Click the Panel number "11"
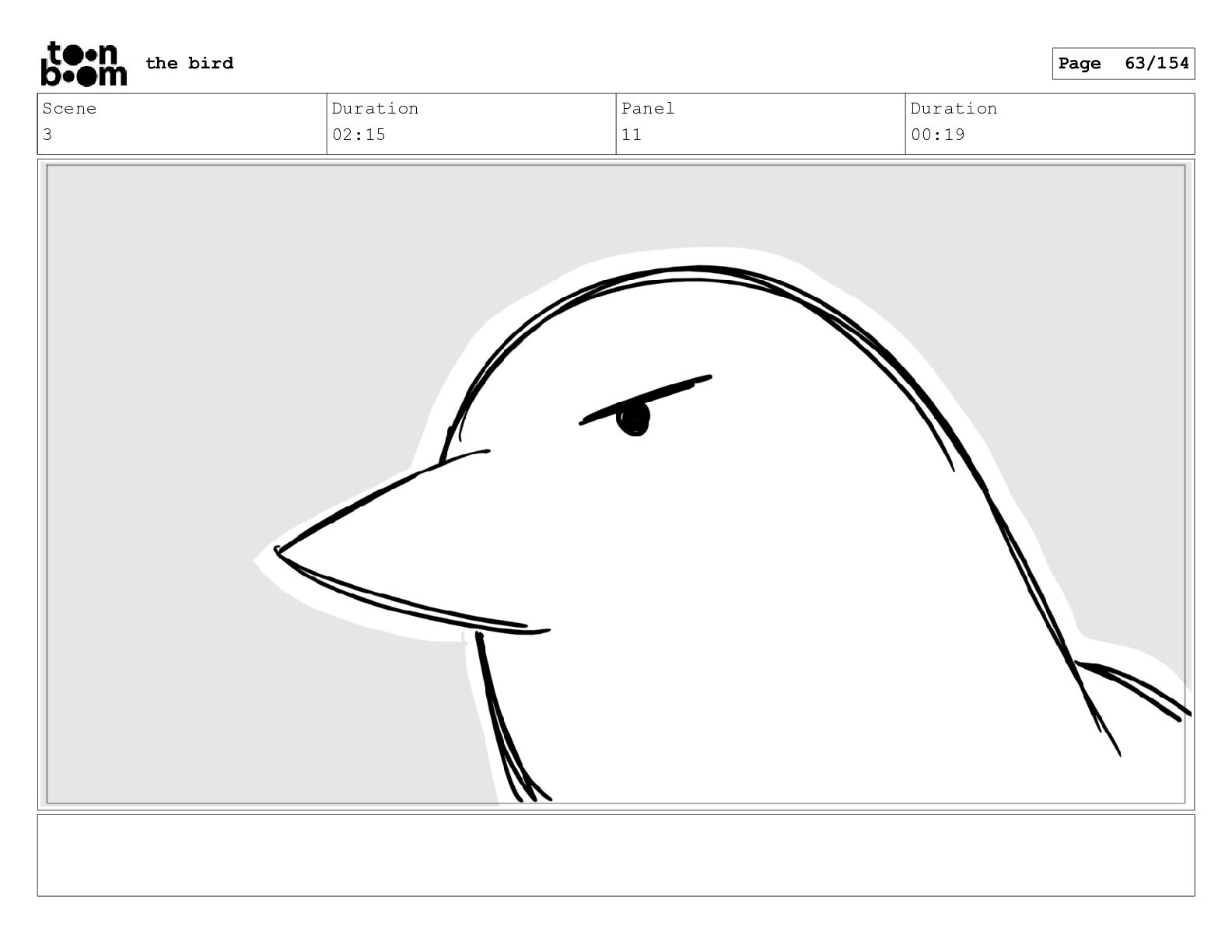Image resolution: width=1232 pixels, height=952 pixels. pyautogui.click(x=631, y=135)
